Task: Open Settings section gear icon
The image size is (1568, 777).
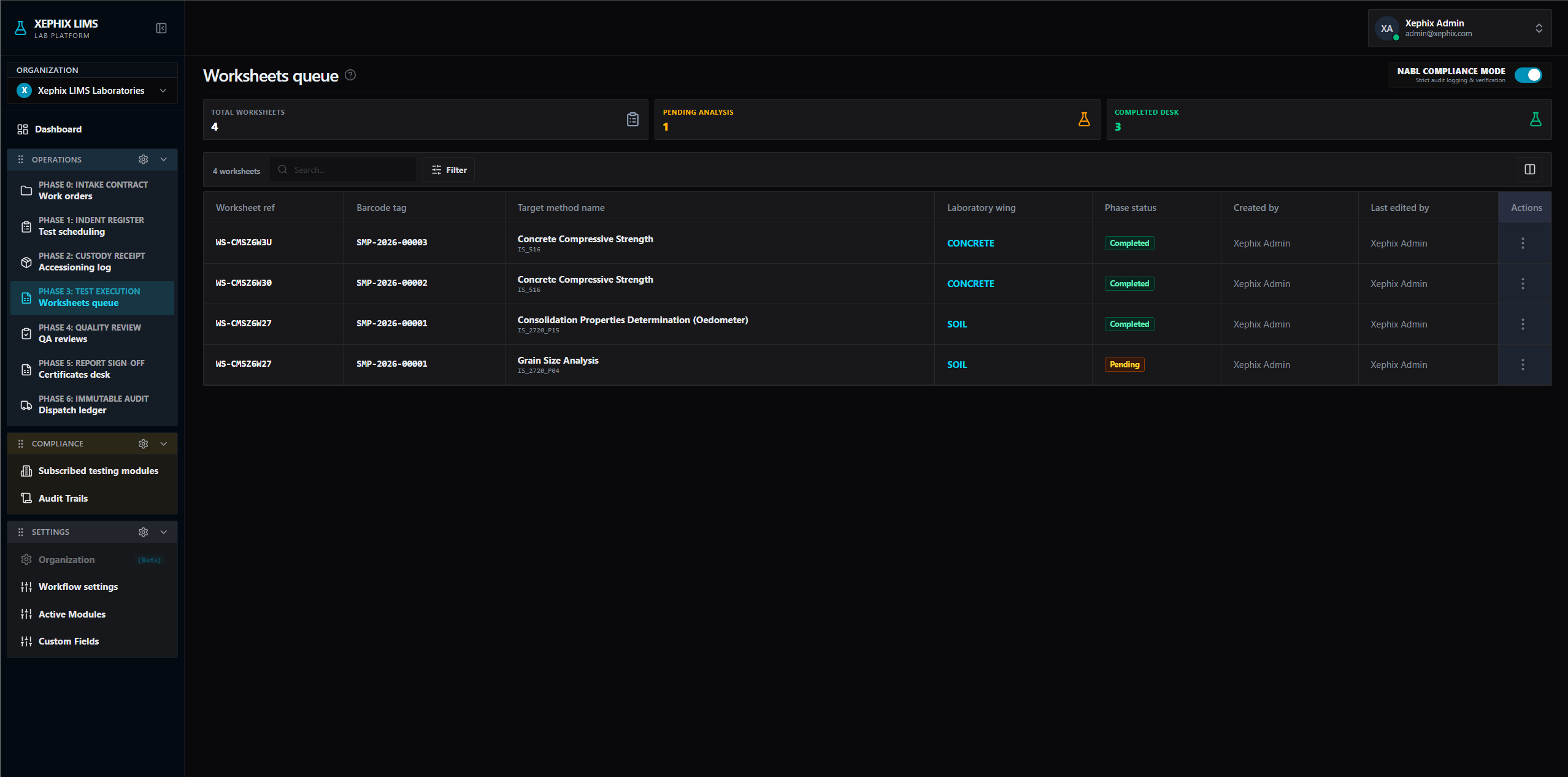Action: pos(144,532)
